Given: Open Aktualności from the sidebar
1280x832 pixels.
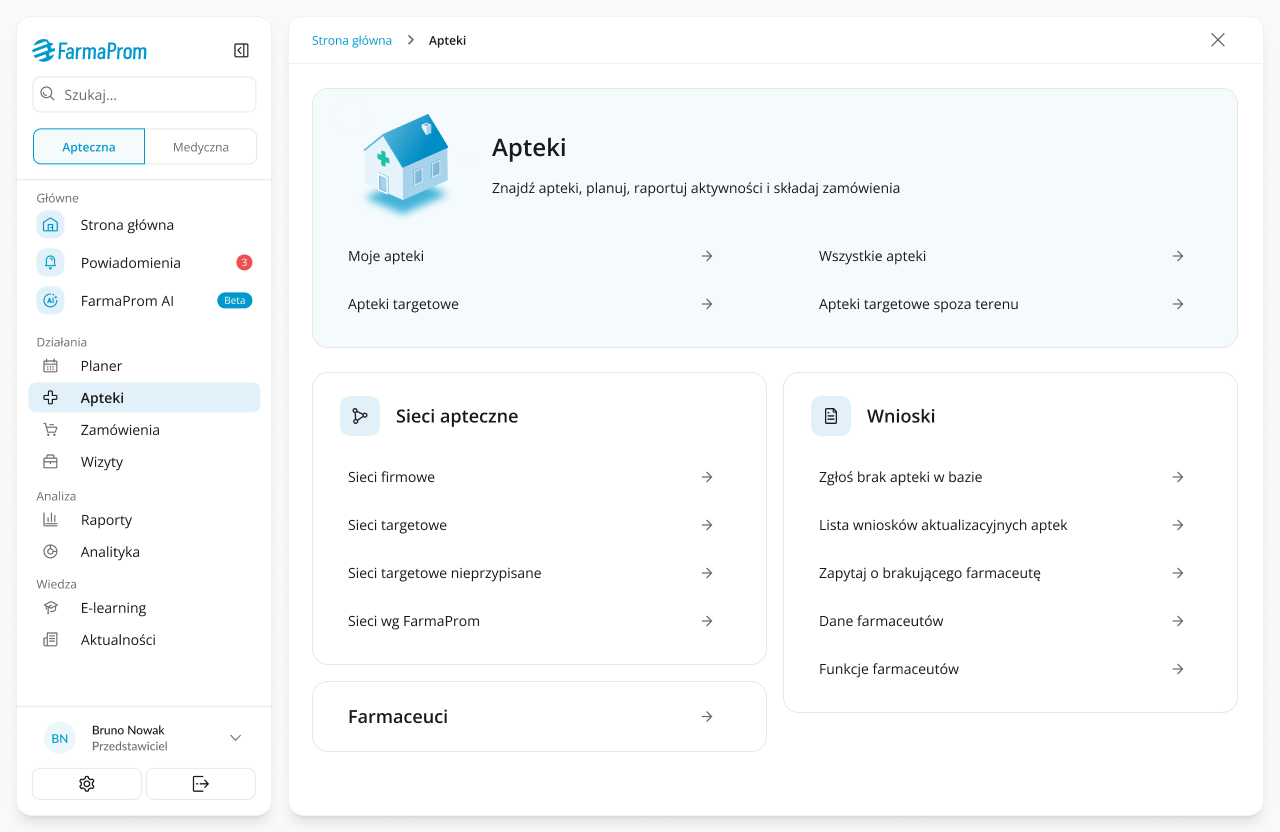Looking at the screenshot, I should (x=144, y=640).
